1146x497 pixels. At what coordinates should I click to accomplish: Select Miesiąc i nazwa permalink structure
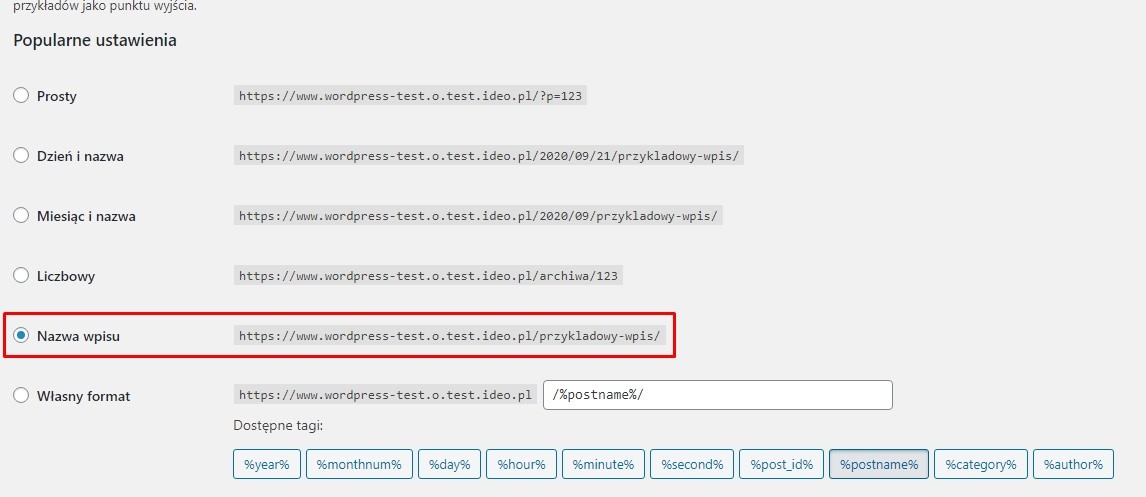(21, 216)
